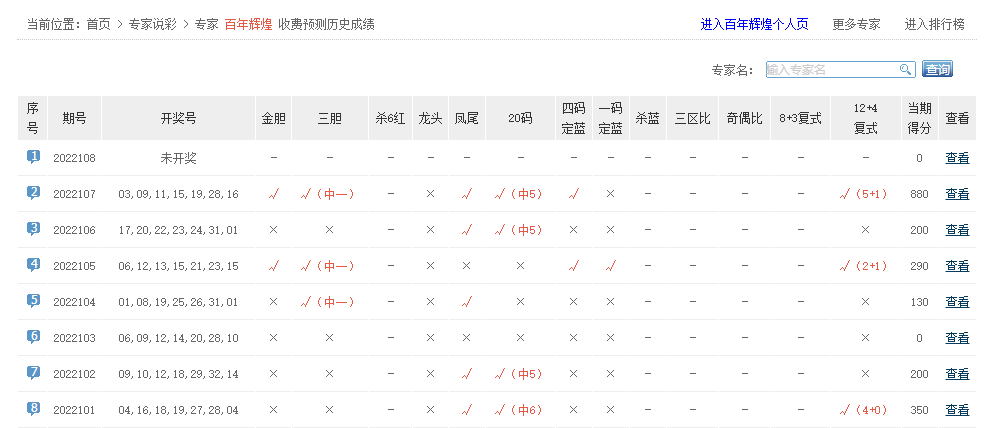Click the row number 4 badge icon
The width and height of the screenshot is (984, 428).
[33, 265]
